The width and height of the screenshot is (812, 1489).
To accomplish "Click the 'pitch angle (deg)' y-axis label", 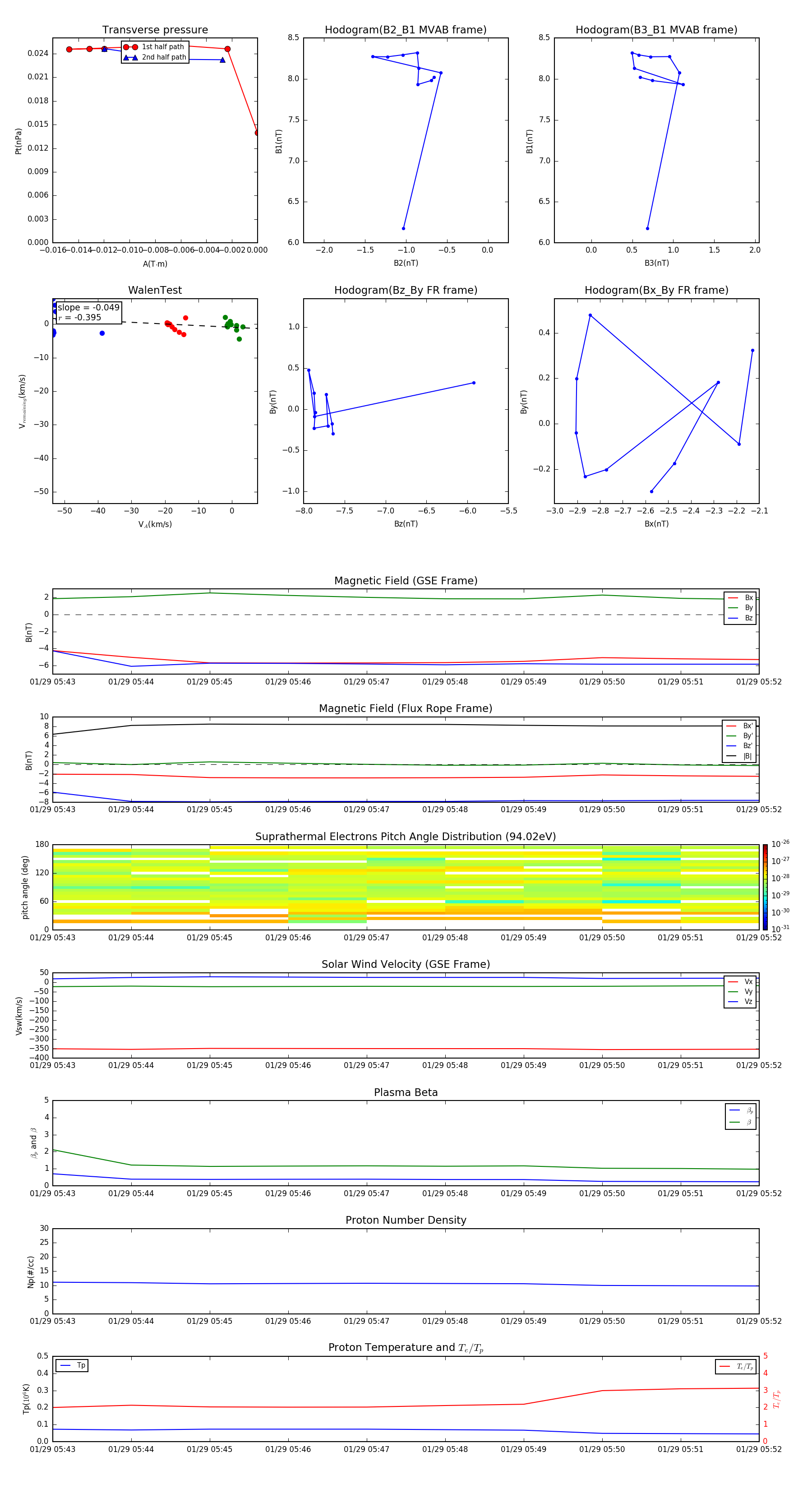I will coord(25,887).
